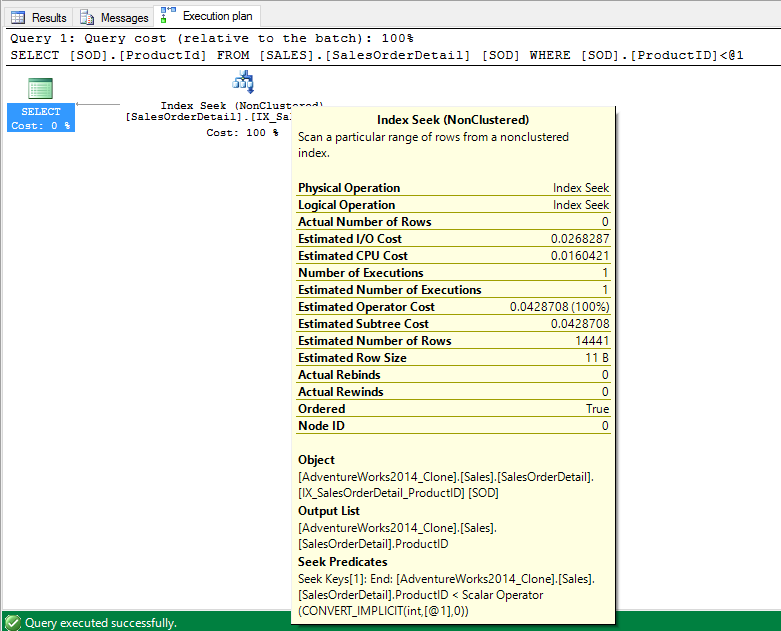Click the SELECT statement query text

377,55
